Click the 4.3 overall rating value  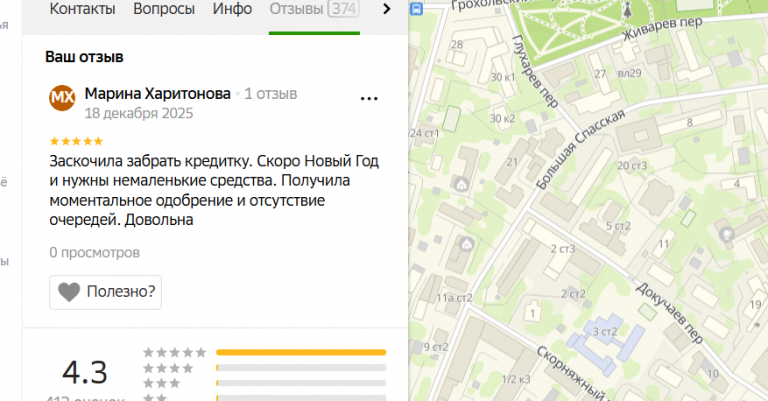(84, 373)
